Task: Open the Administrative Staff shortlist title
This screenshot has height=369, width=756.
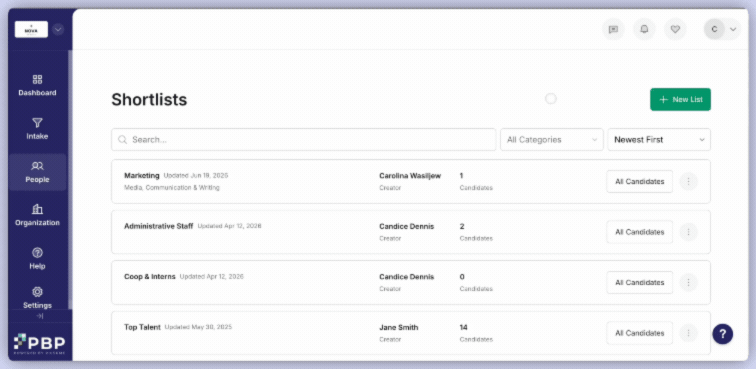Action: click(x=159, y=226)
